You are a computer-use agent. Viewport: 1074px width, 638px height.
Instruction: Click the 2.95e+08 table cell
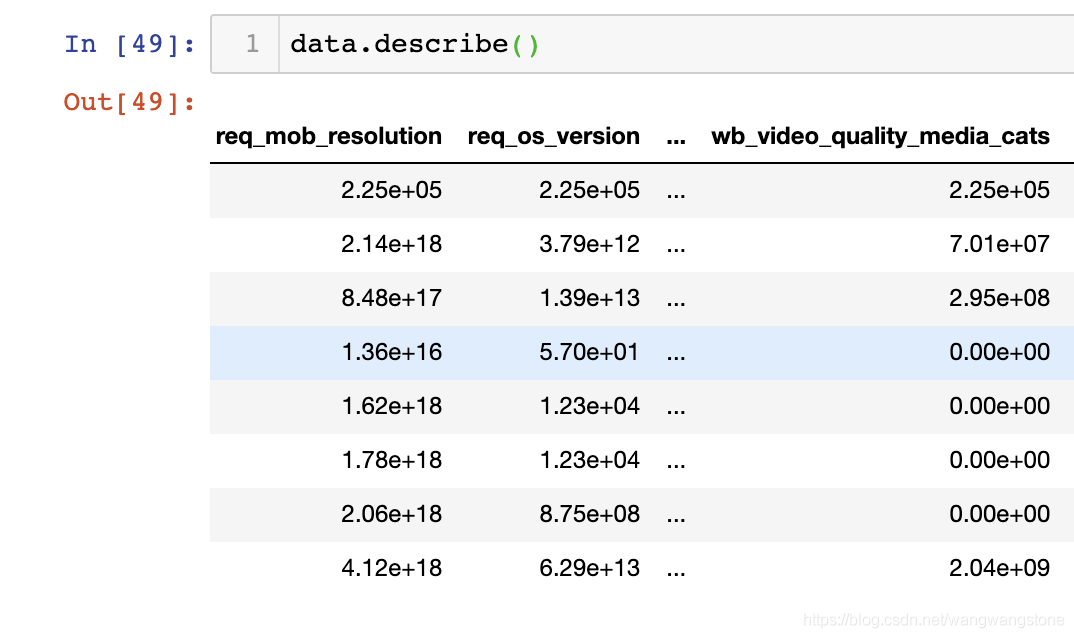pos(999,298)
